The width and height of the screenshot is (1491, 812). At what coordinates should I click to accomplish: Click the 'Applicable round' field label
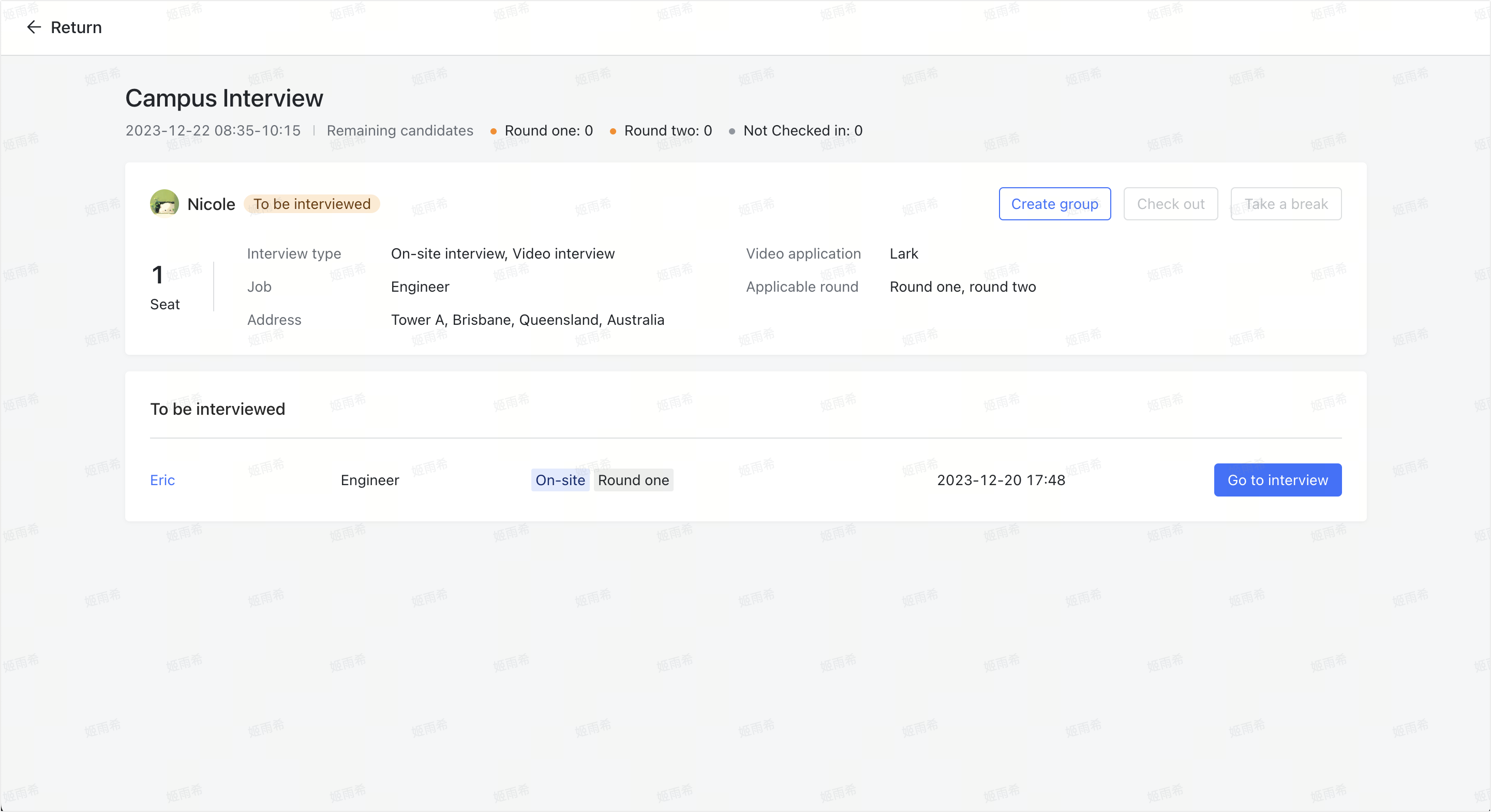coord(802,287)
